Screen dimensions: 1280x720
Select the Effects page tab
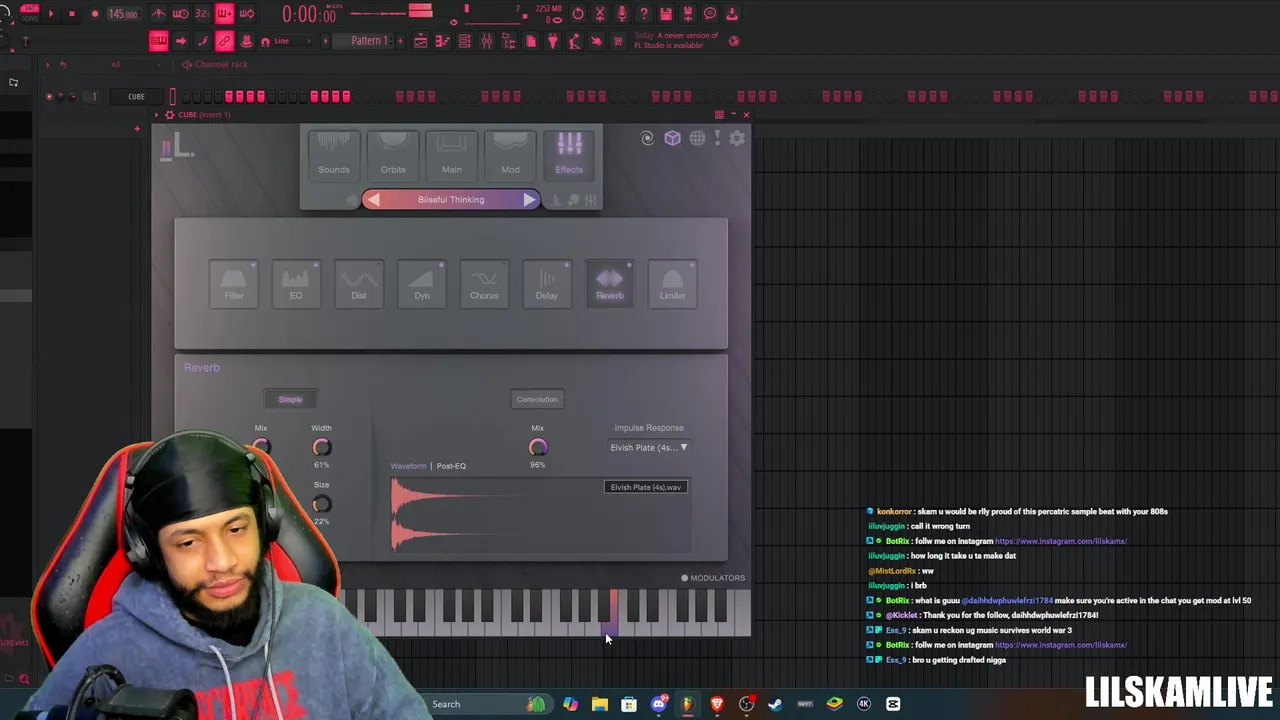(569, 154)
